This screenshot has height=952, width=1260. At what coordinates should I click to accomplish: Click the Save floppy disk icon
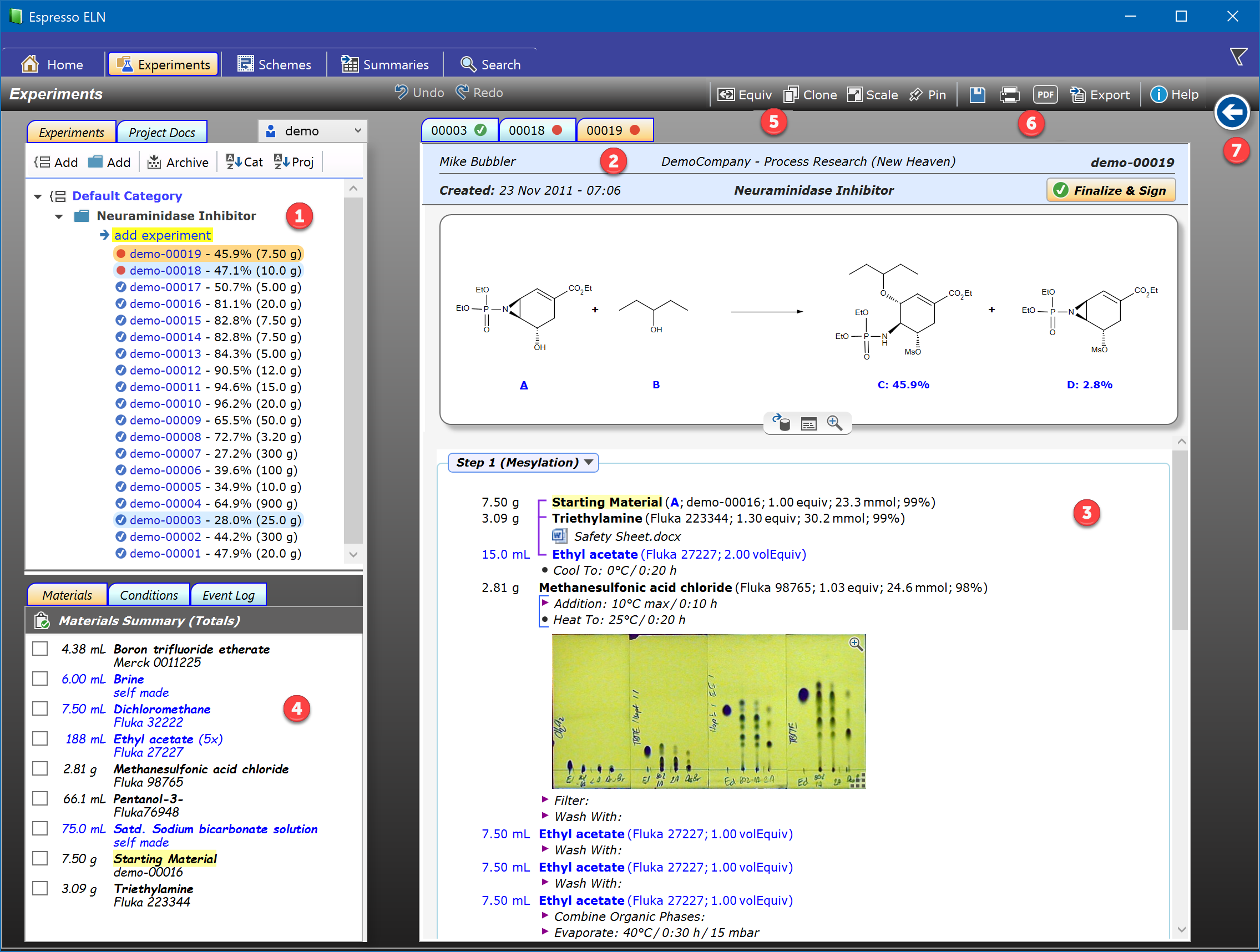point(977,94)
